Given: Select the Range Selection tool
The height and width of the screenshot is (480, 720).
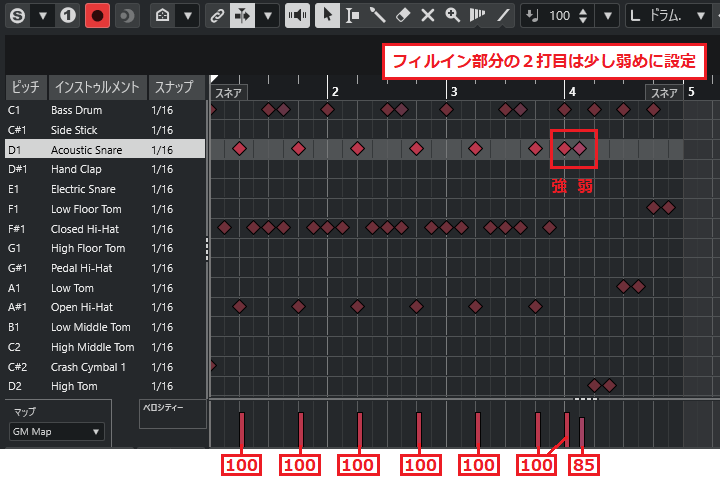Looking at the screenshot, I should pyautogui.click(x=353, y=16).
